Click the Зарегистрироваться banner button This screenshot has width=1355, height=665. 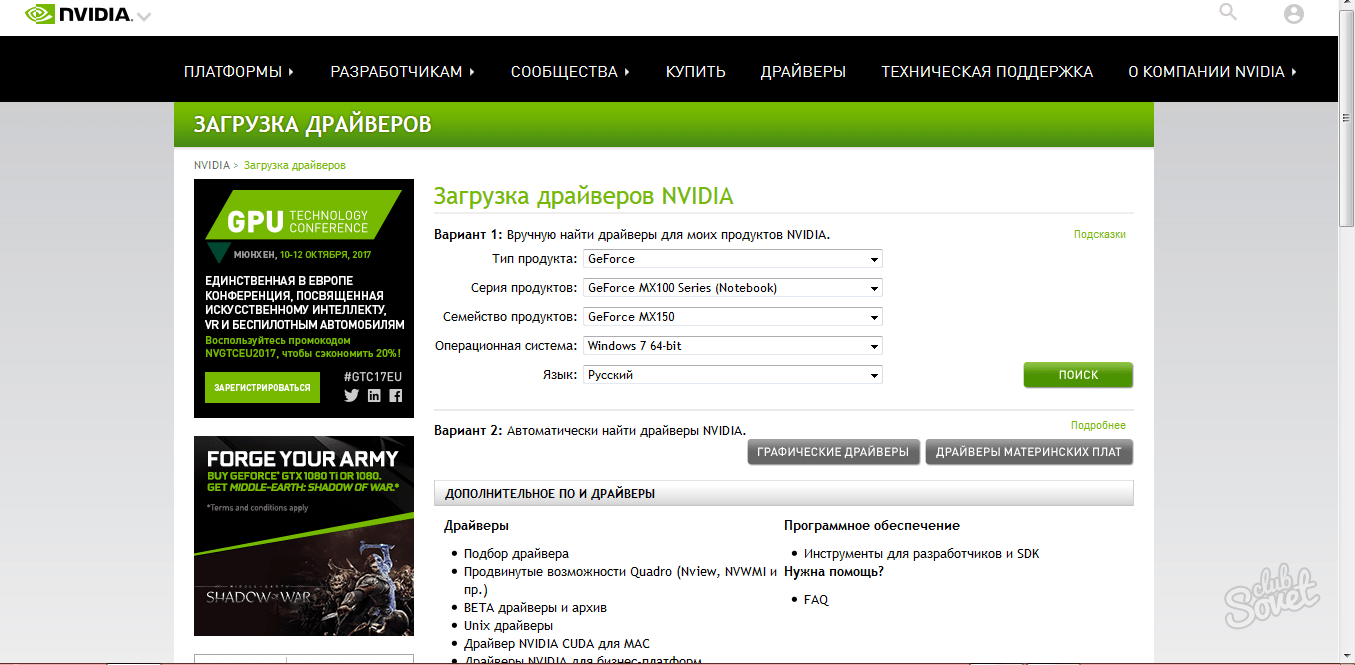click(262, 387)
